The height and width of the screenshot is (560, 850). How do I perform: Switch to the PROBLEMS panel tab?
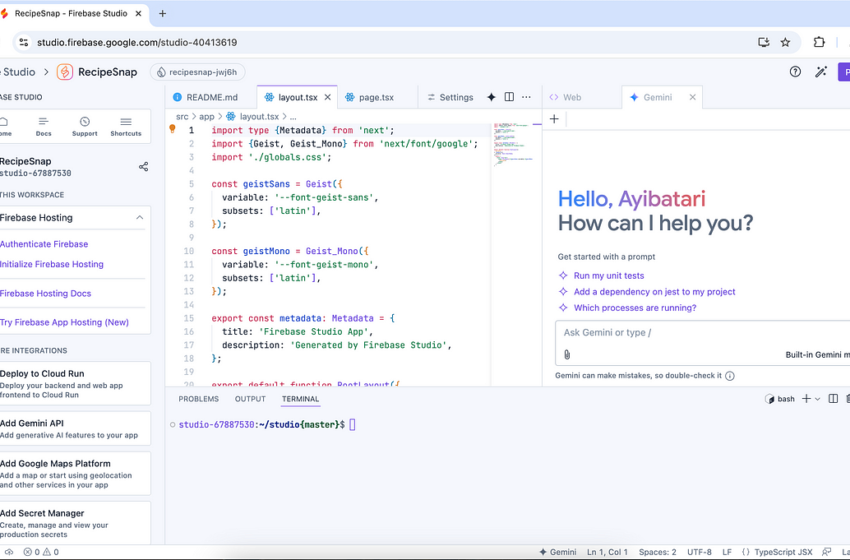tap(198, 399)
